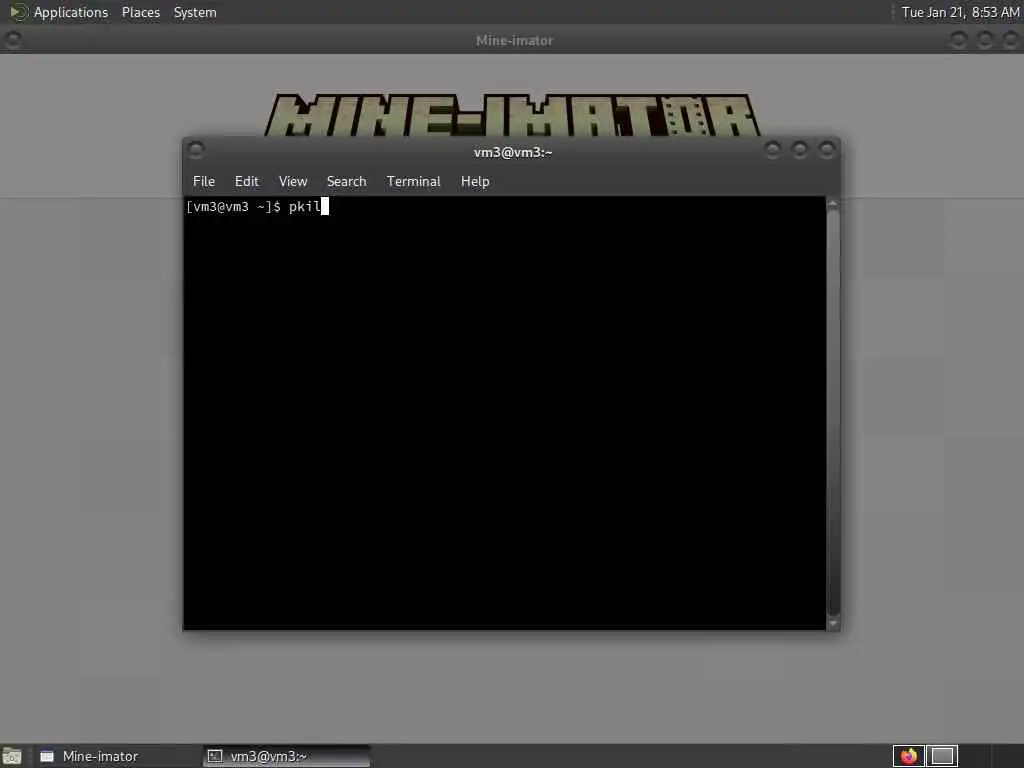Open the Places menu in top panel
The image size is (1024, 768).
click(141, 12)
